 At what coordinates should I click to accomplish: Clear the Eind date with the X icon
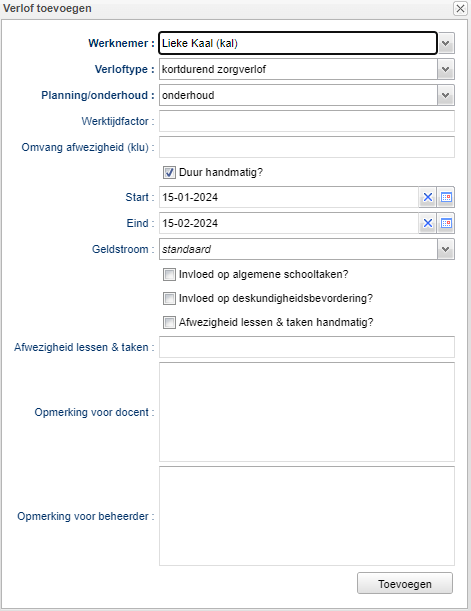click(427, 223)
